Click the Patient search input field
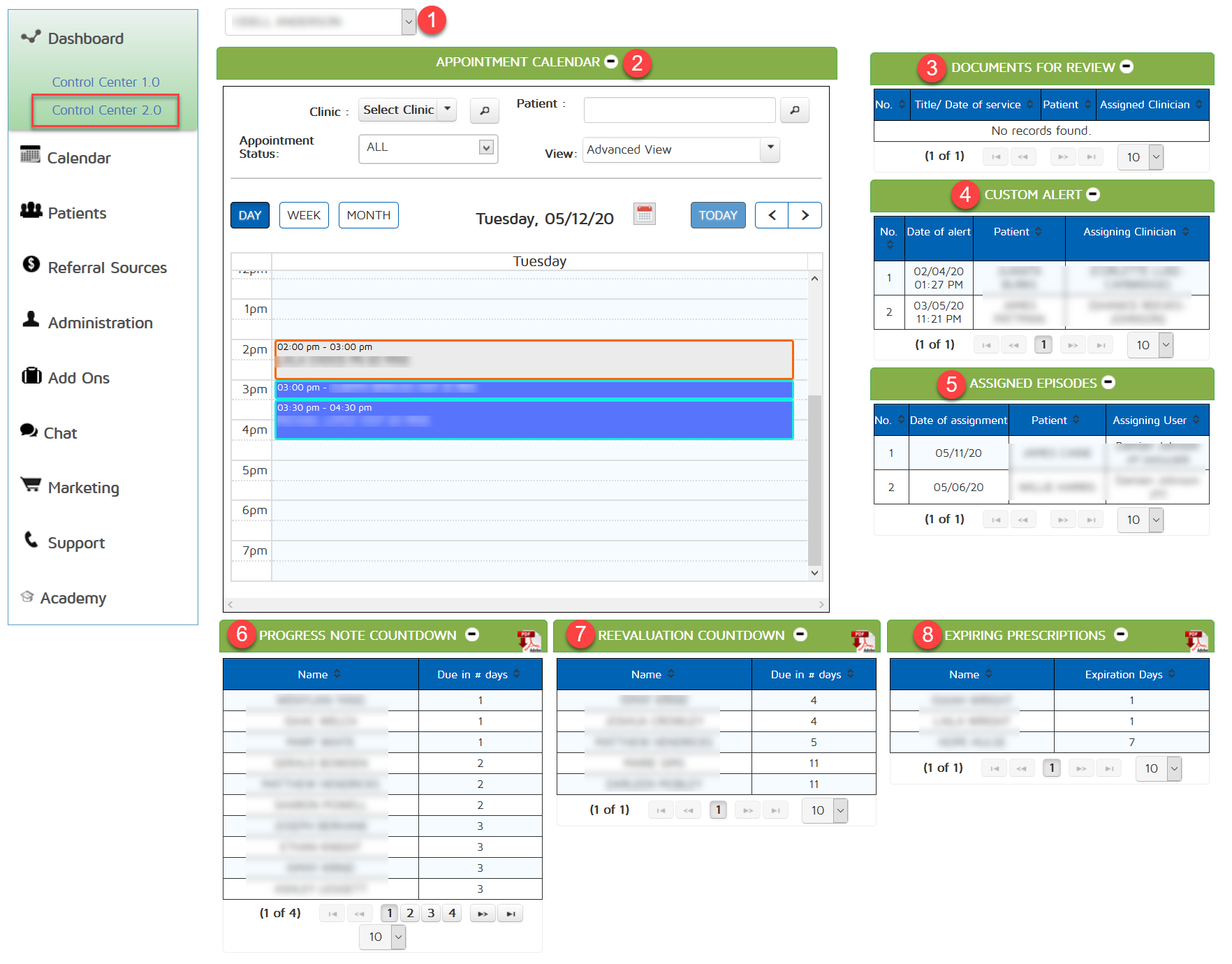 [x=679, y=110]
